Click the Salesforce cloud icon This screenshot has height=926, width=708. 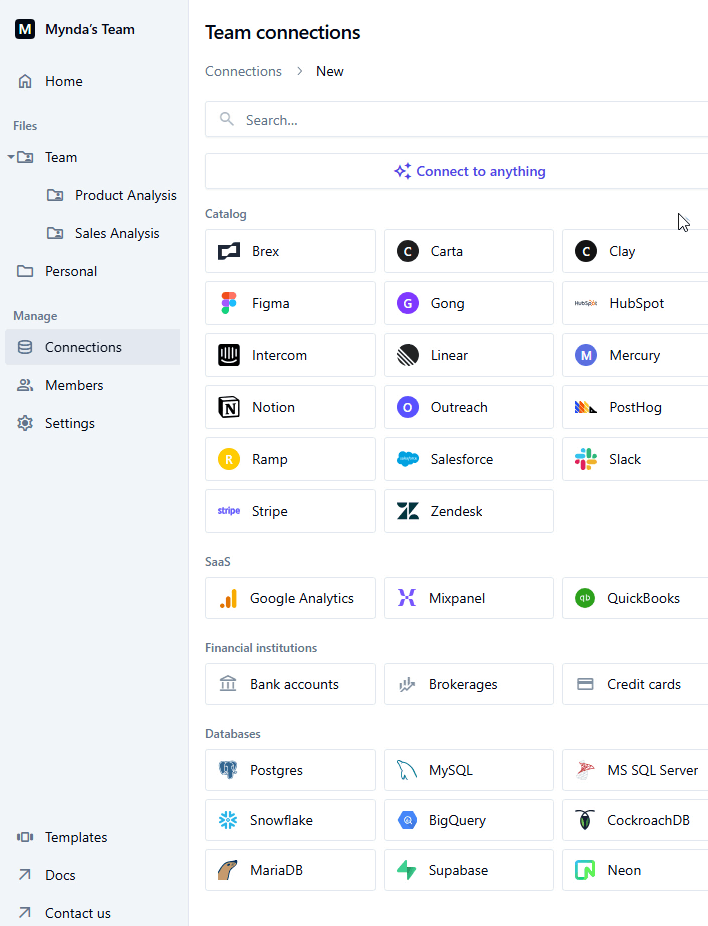[x=407, y=459]
